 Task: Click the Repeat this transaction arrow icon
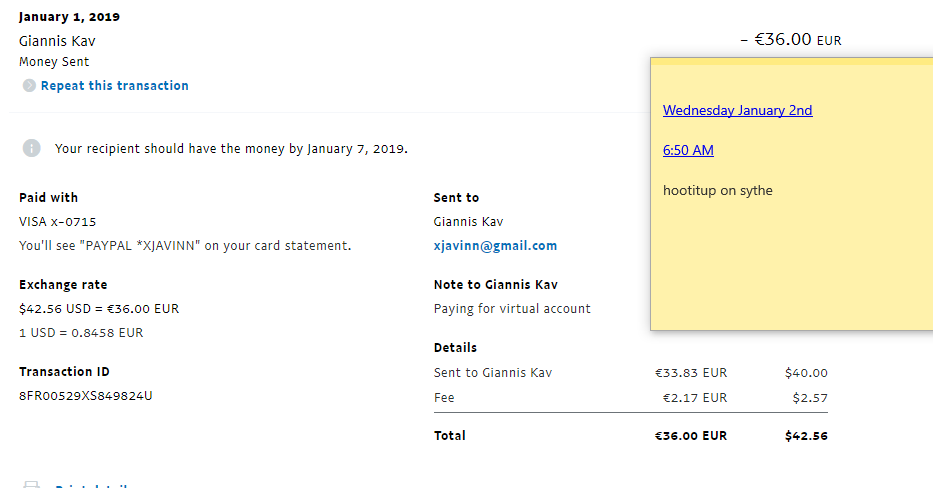coord(29,86)
